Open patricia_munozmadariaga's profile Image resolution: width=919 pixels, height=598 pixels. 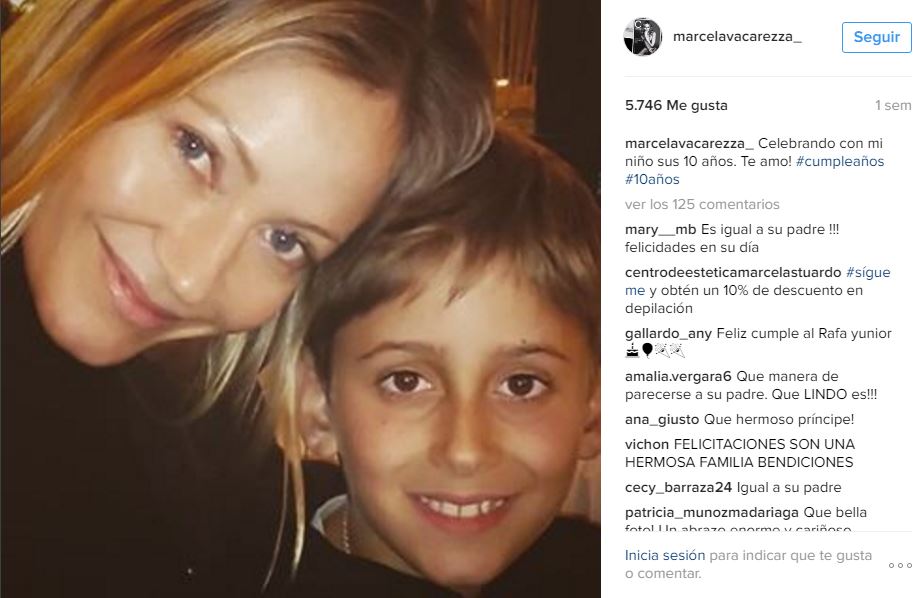pos(712,512)
